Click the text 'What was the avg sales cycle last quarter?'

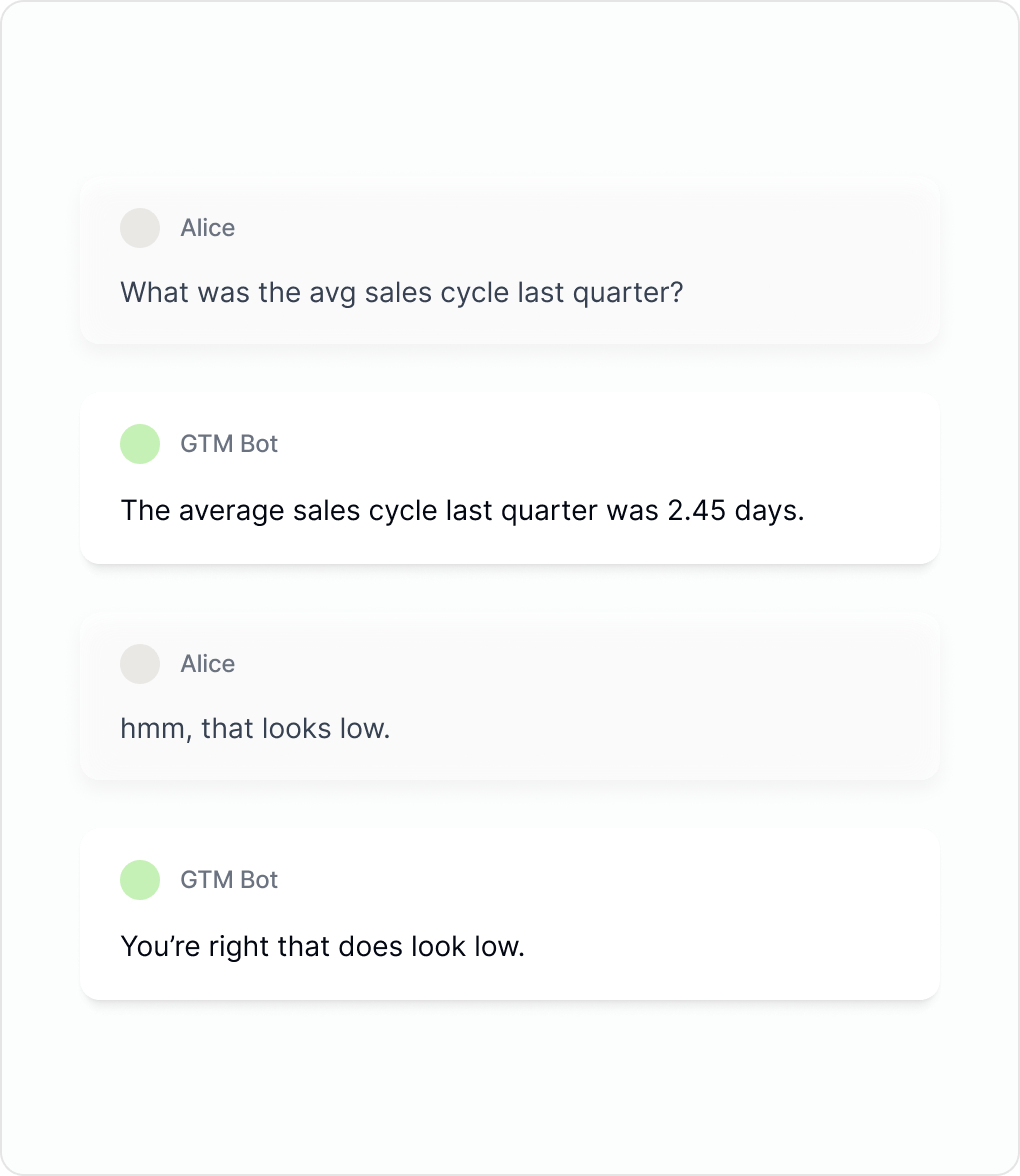point(401,293)
